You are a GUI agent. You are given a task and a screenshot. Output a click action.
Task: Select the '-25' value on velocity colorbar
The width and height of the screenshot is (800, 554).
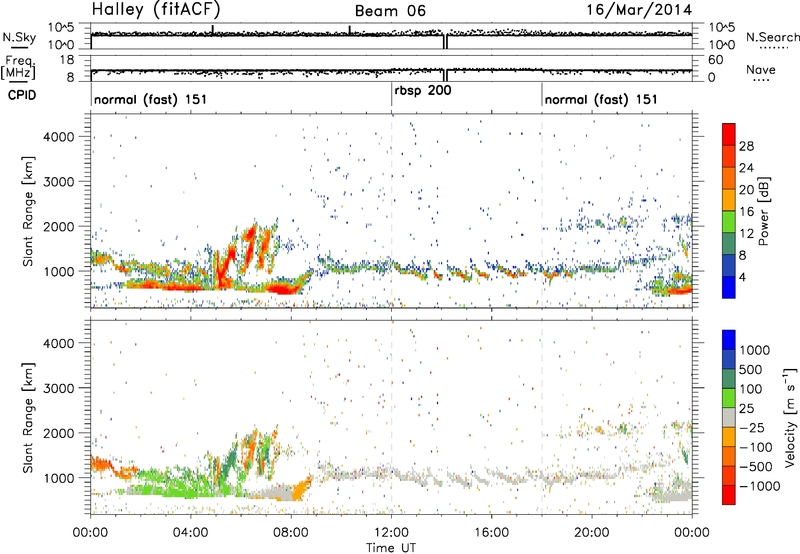coord(754,427)
